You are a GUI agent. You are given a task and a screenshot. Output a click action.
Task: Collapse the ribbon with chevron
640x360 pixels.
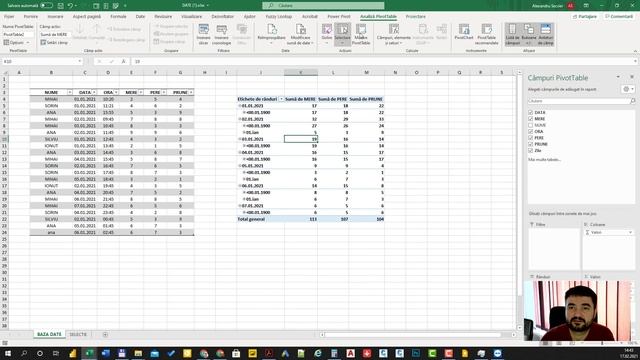[x=635, y=51]
